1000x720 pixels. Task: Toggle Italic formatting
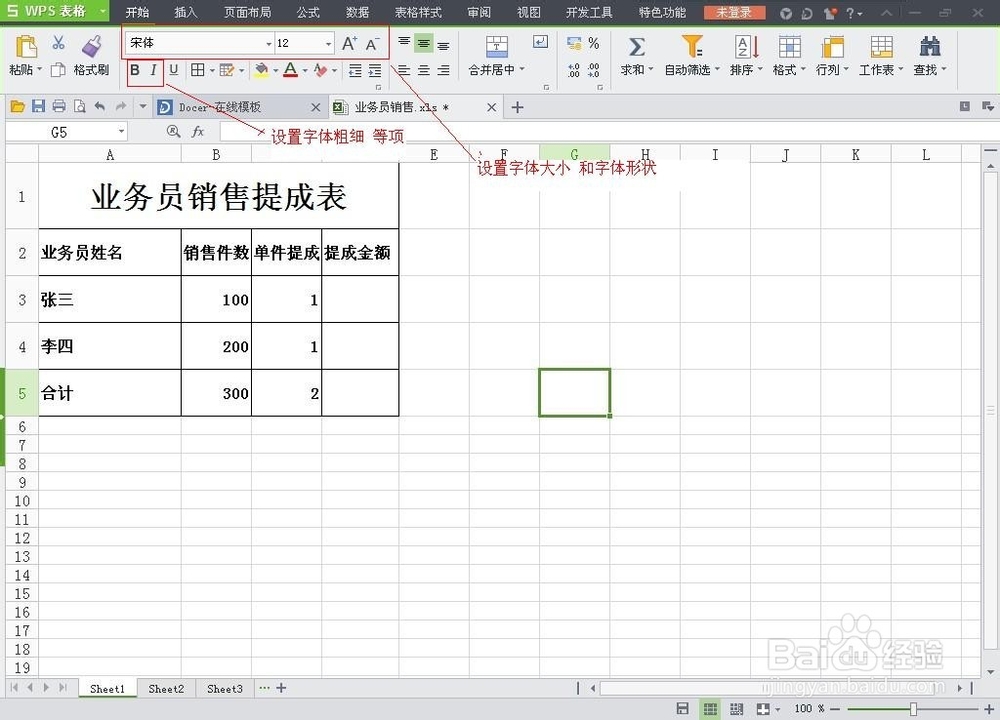pos(154,70)
